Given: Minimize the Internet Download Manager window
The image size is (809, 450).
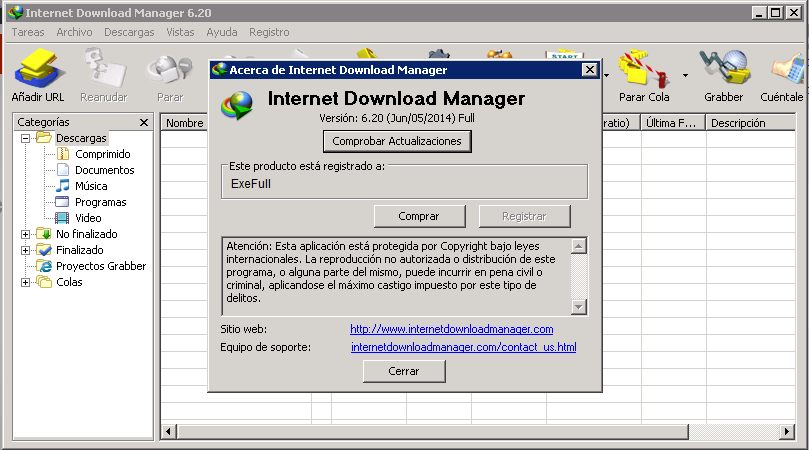Looking at the screenshot, I should 758,12.
